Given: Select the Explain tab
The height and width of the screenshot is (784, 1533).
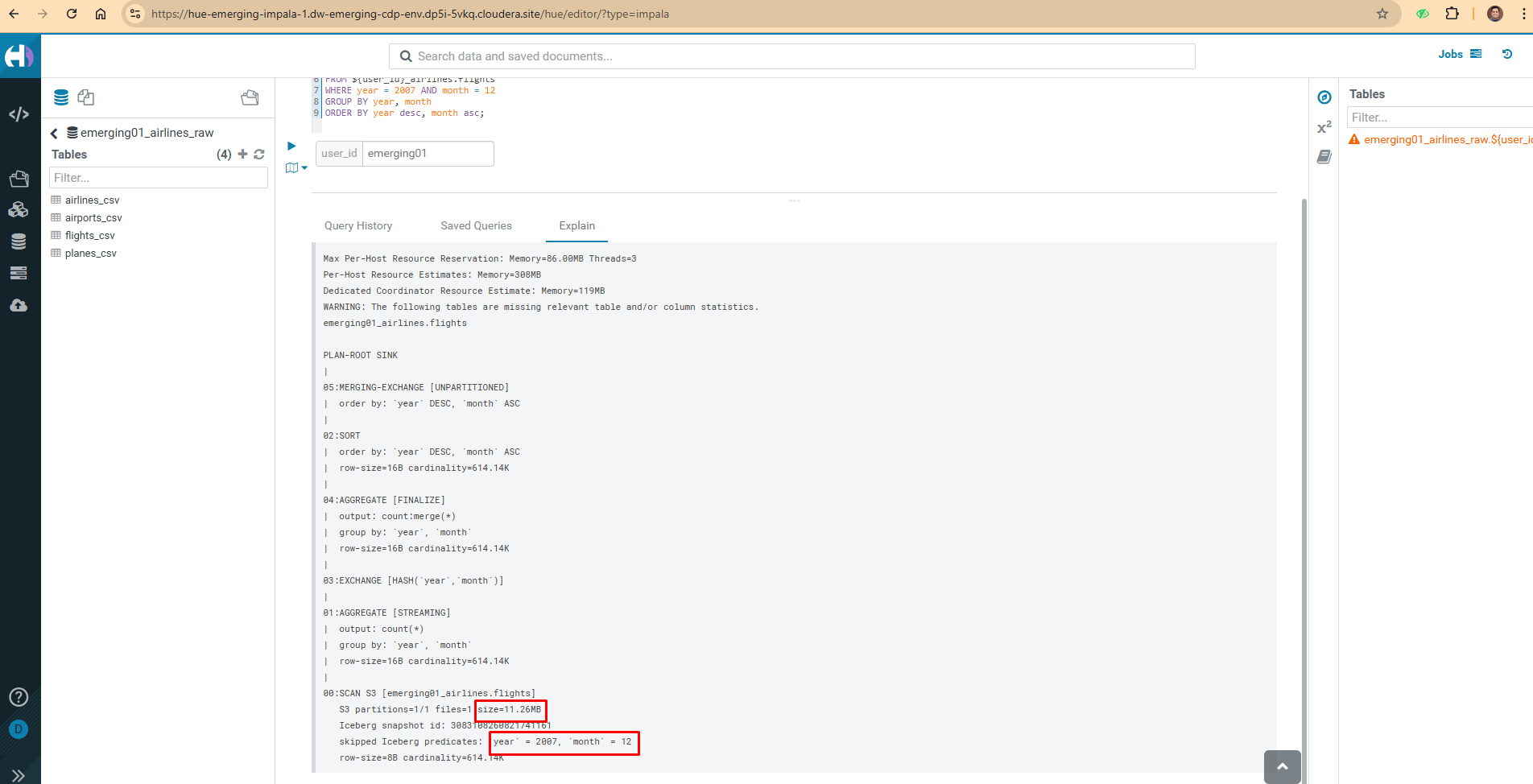Looking at the screenshot, I should pos(577,225).
